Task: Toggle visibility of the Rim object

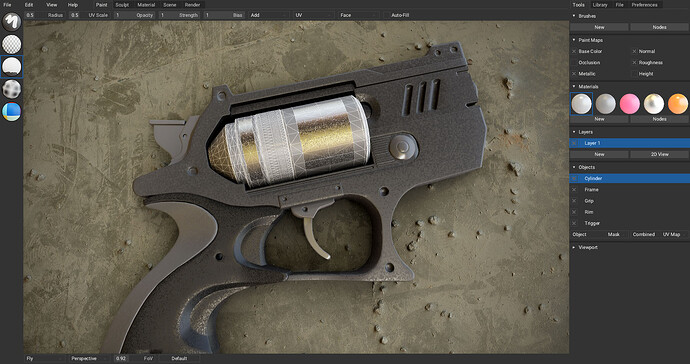Action: pos(574,212)
